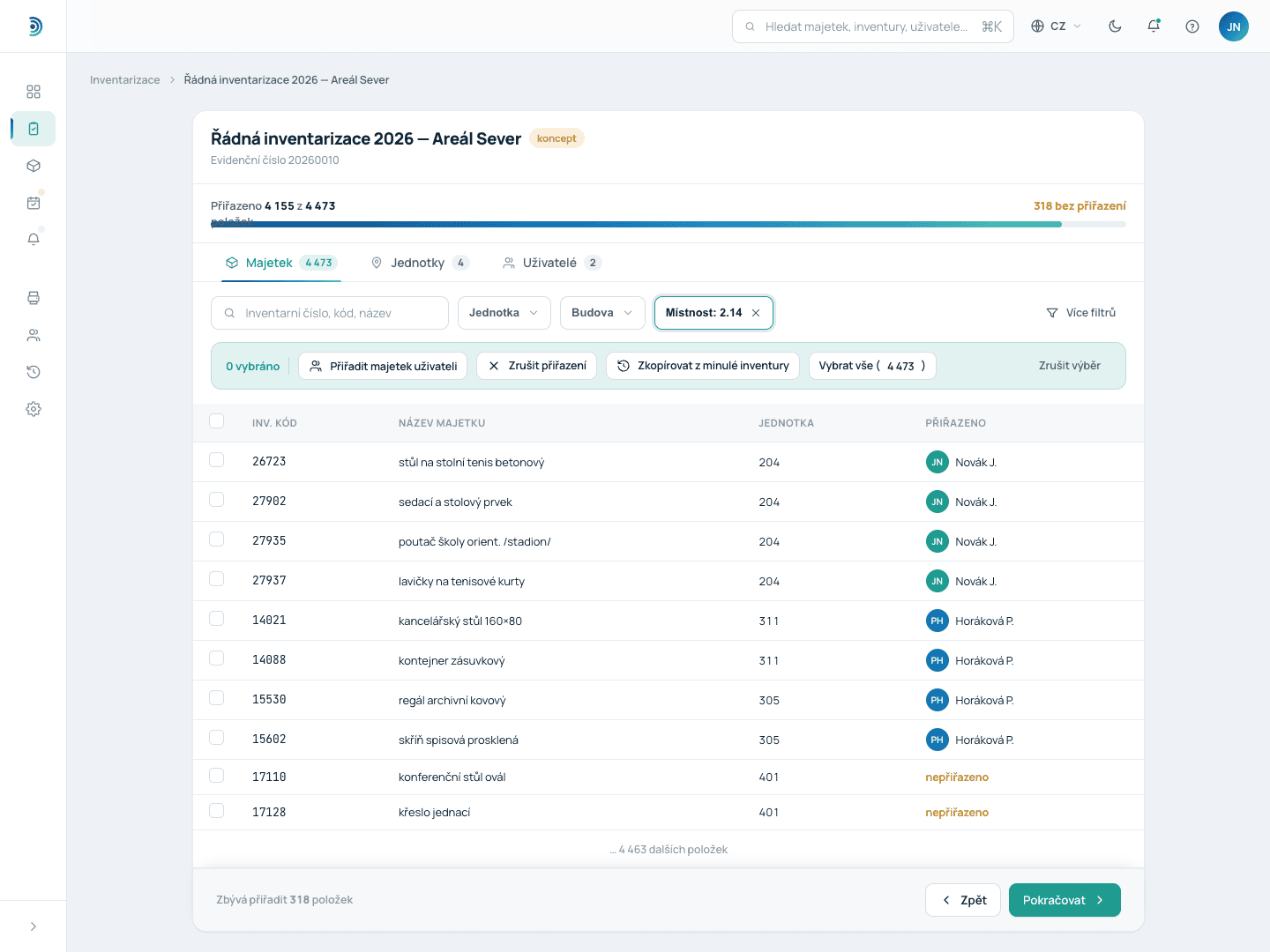Select checkbox for regál archivní kovový
The height and width of the screenshot is (952, 1270).
217,698
